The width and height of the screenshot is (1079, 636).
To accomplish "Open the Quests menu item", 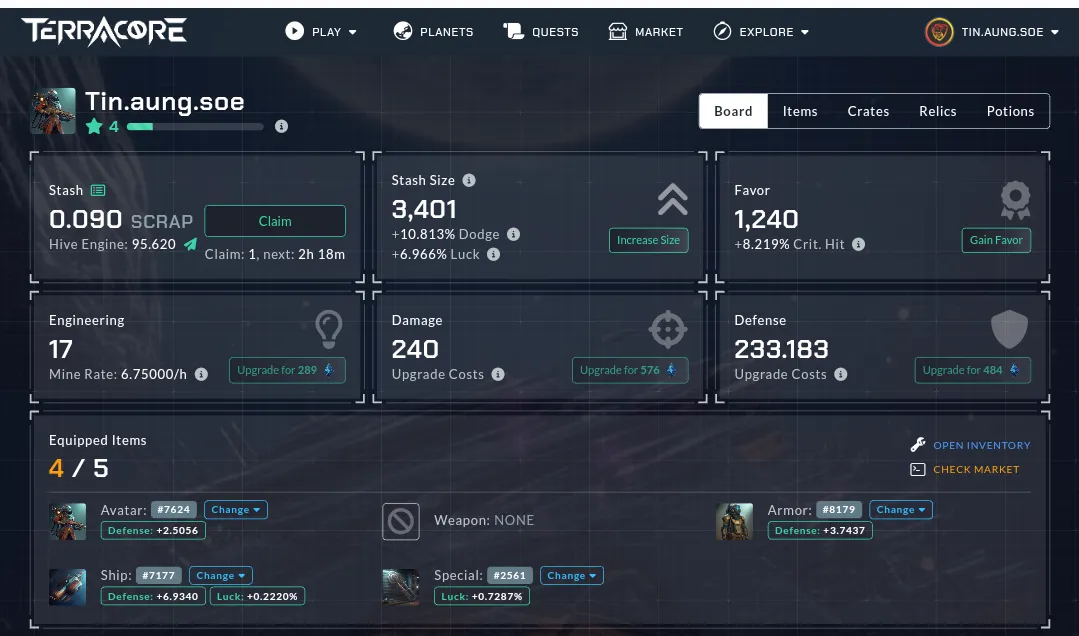I will click(540, 32).
